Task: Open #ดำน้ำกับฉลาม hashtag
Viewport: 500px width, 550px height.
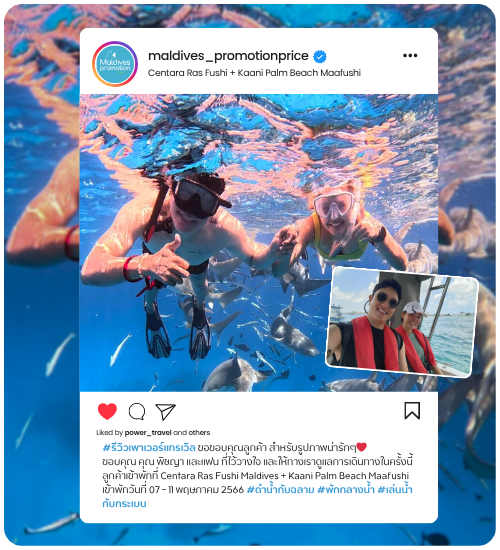Action: point(280,489)
